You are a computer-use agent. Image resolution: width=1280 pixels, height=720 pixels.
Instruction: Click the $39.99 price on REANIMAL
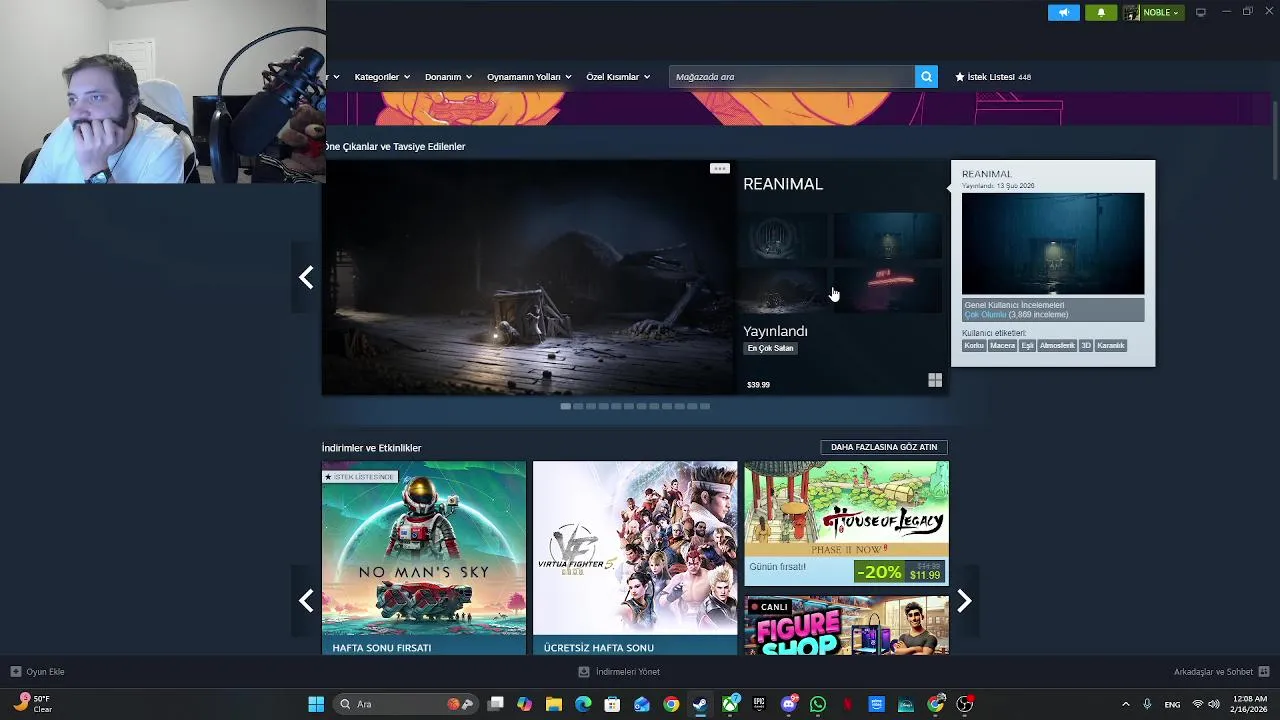[758, 384]
